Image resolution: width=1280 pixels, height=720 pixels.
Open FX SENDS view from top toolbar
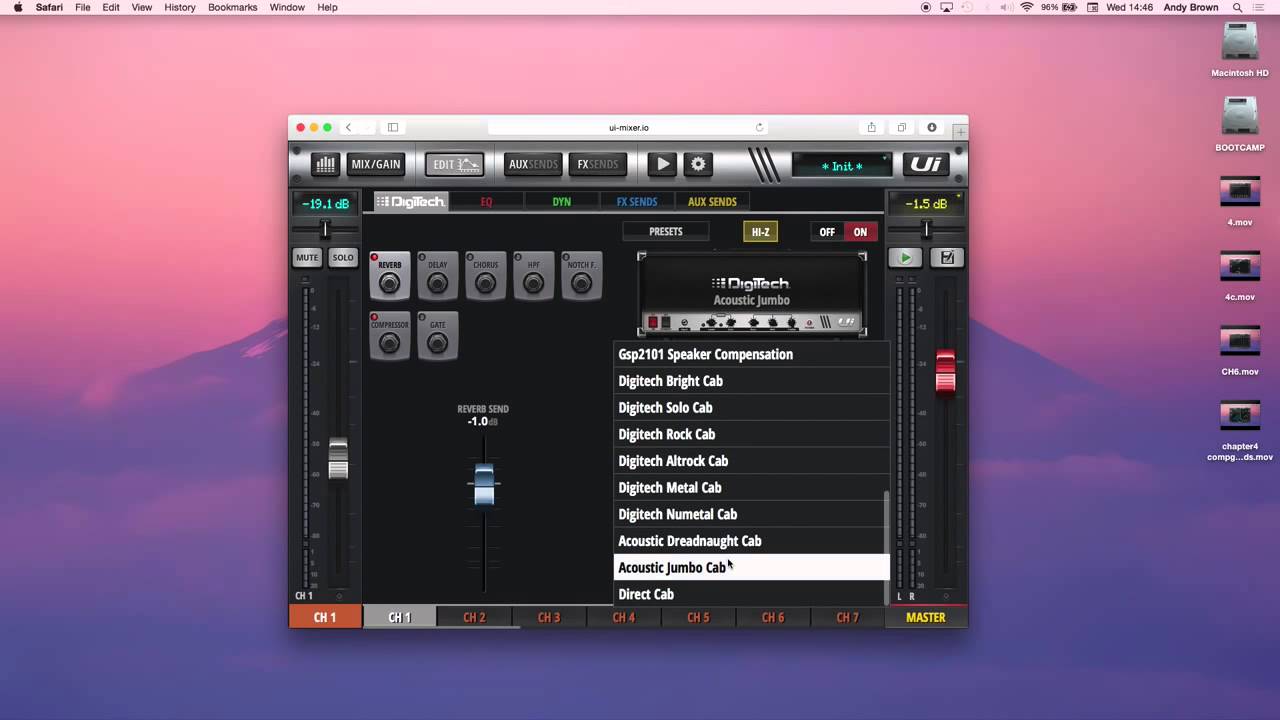tap(597, 164)
